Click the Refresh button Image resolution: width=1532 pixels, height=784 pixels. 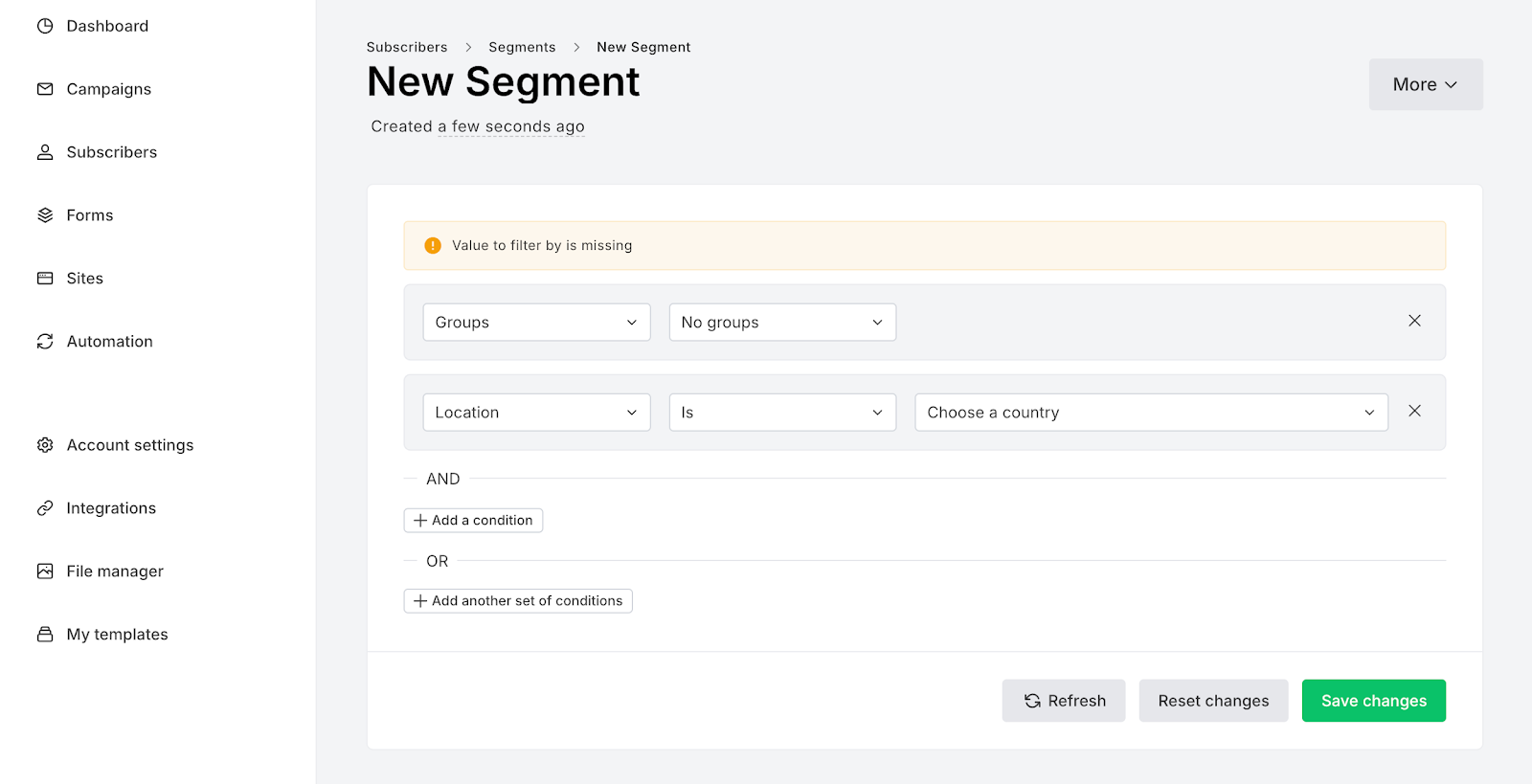[1064, 701]
